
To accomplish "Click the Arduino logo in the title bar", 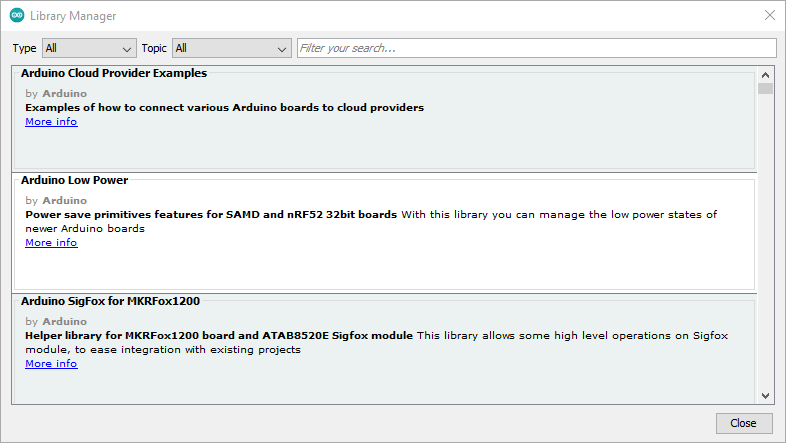I will [17, 16].
